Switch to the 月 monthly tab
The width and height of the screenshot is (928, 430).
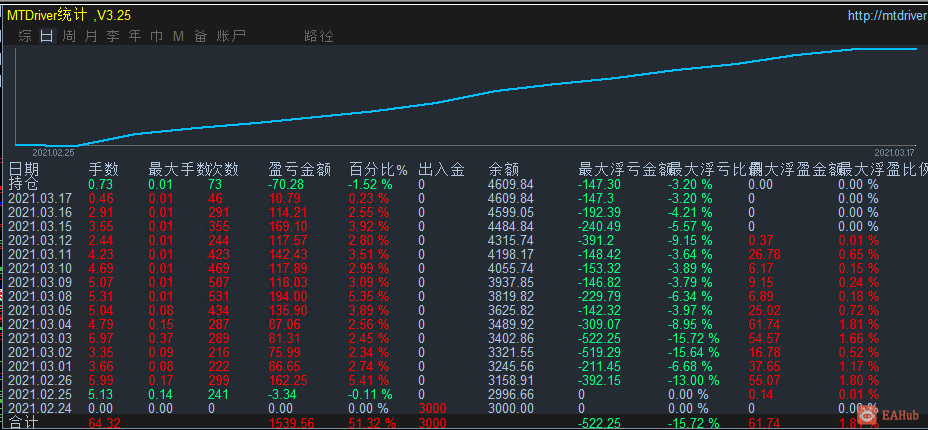[91, 36]
